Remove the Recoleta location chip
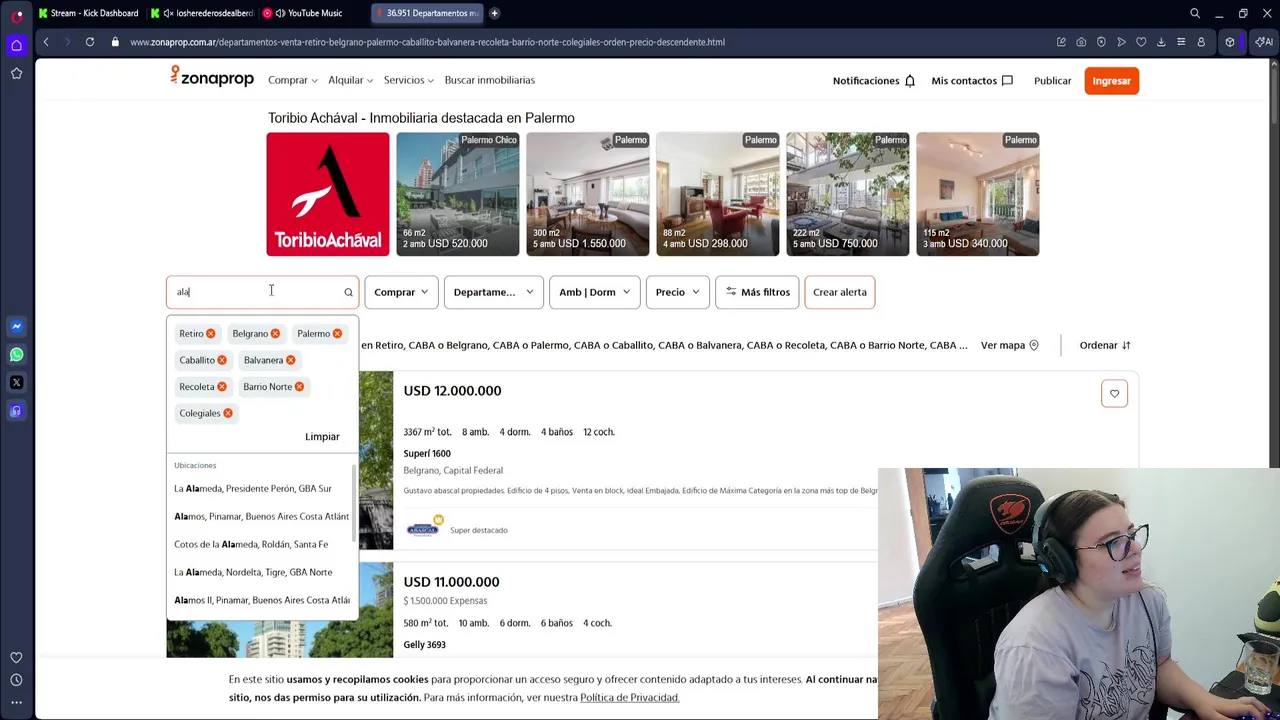This screenshot has height=720, width=1280. coord(222,387)
